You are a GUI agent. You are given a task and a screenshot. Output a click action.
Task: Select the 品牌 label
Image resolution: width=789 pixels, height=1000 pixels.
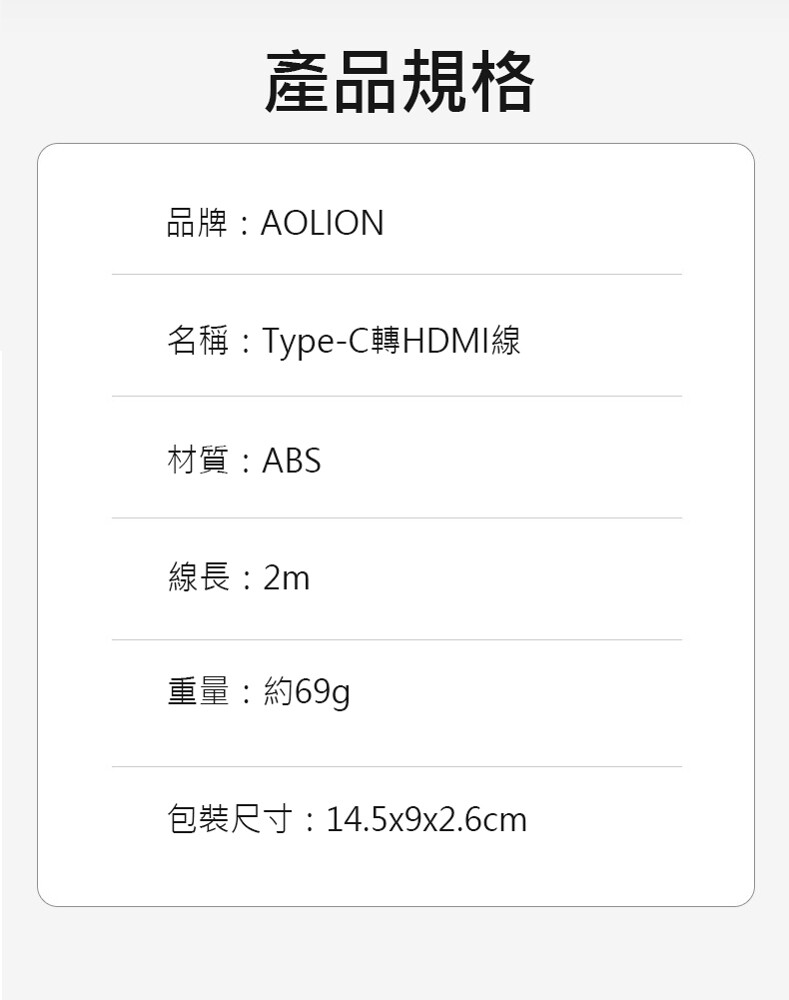coord(198,223)
